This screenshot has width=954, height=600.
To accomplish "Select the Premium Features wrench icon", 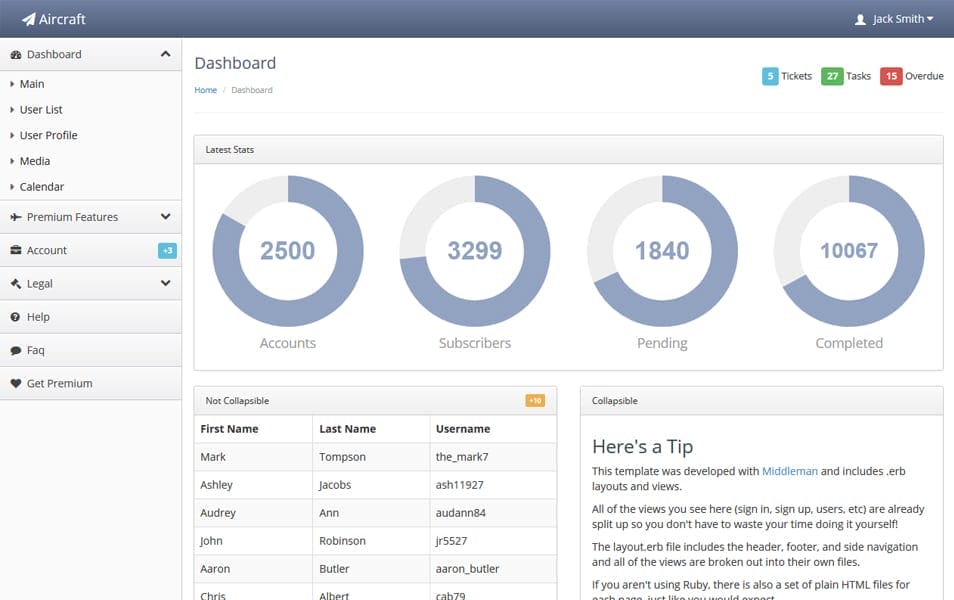I will pyautogui.click(x=16, y=216).
